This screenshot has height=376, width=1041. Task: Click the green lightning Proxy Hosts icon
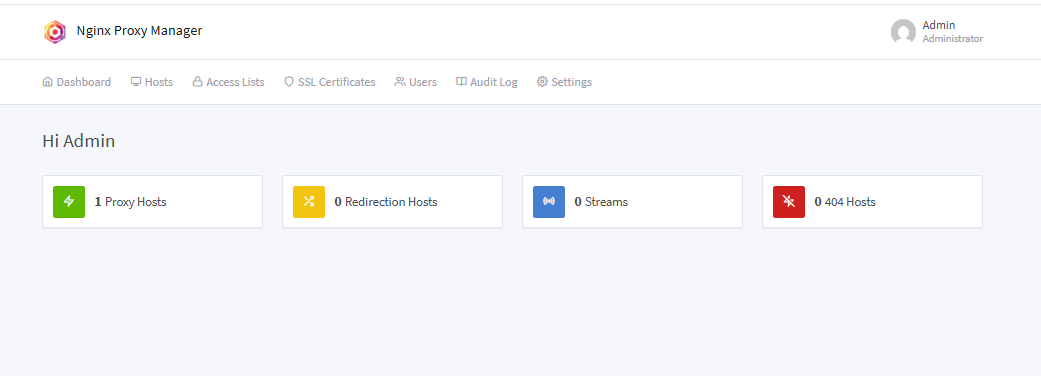(x=69, y=202)
